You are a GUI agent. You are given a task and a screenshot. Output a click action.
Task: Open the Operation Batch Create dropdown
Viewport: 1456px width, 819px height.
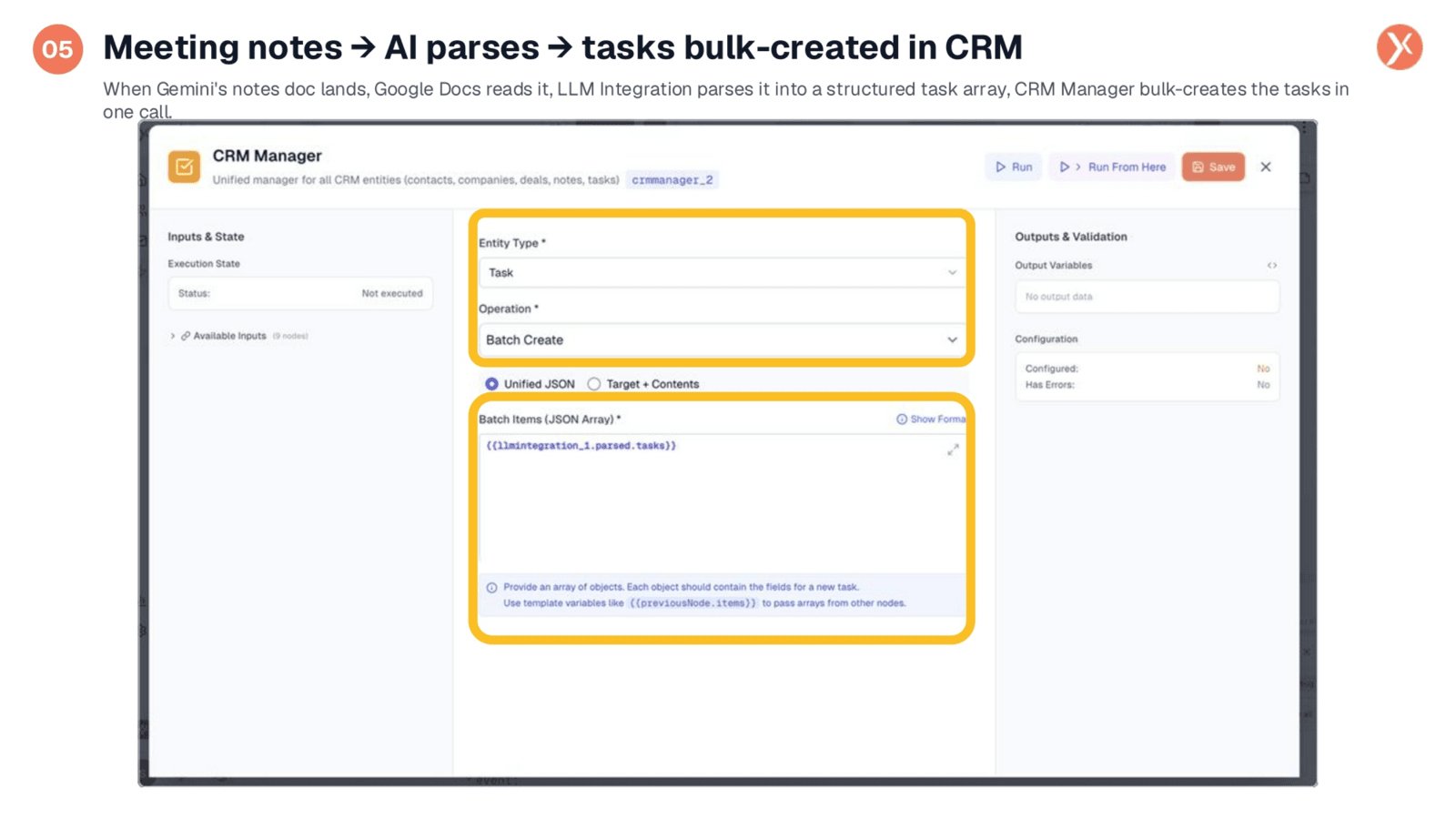(x=721, y=339)
